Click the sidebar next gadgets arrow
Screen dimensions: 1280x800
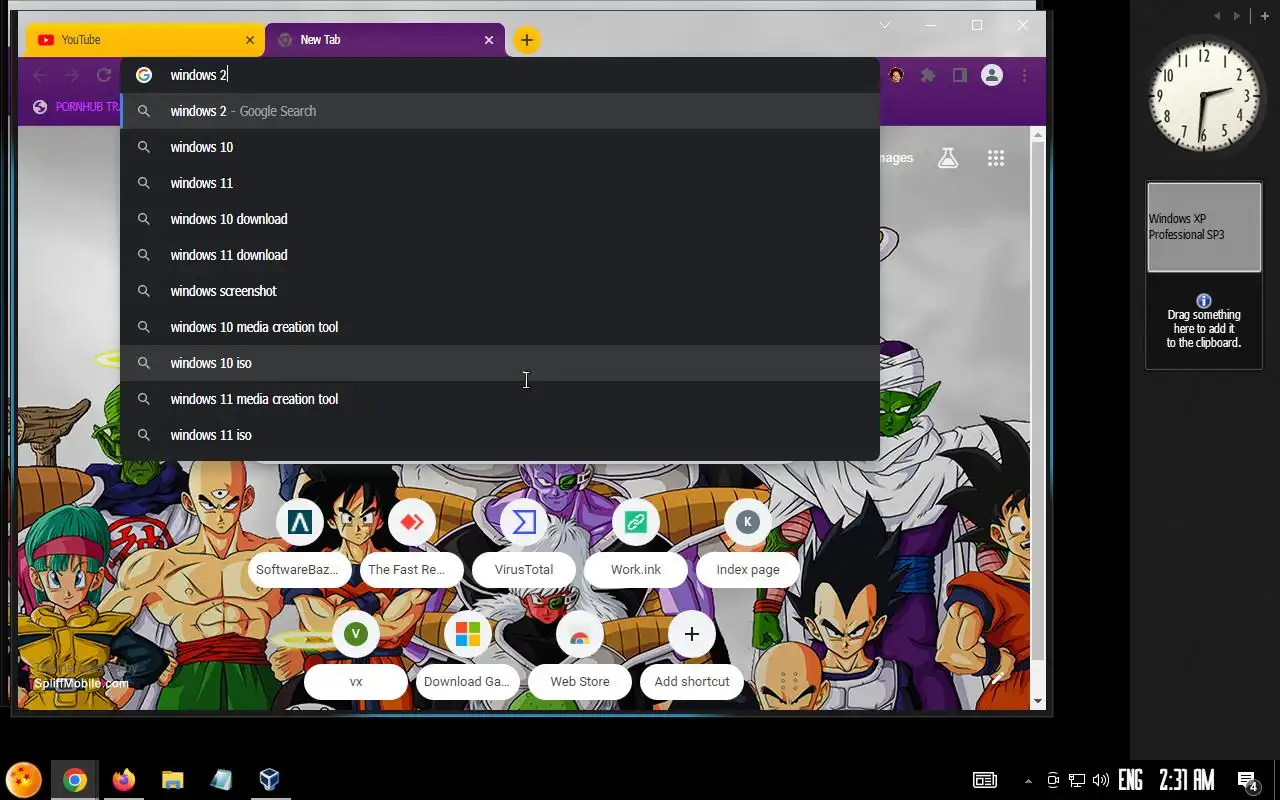[1237, 16]
